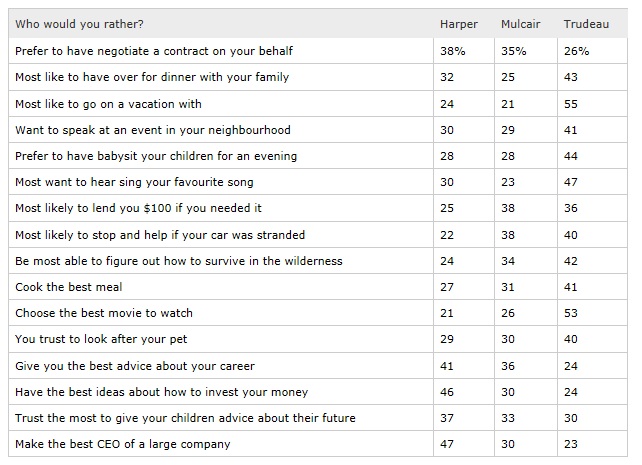
Task: Click Harper's 38% contract value
Action: click(452, 50)
